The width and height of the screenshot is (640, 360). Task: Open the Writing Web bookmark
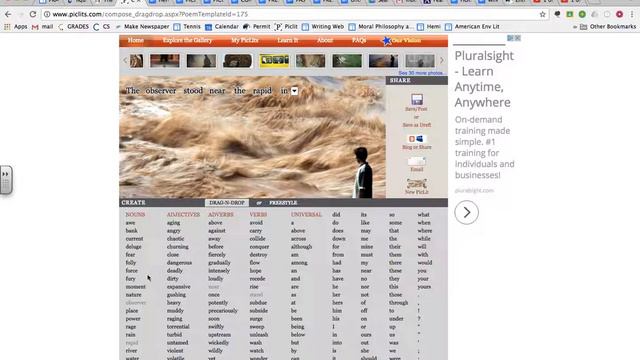pos(323,27)
